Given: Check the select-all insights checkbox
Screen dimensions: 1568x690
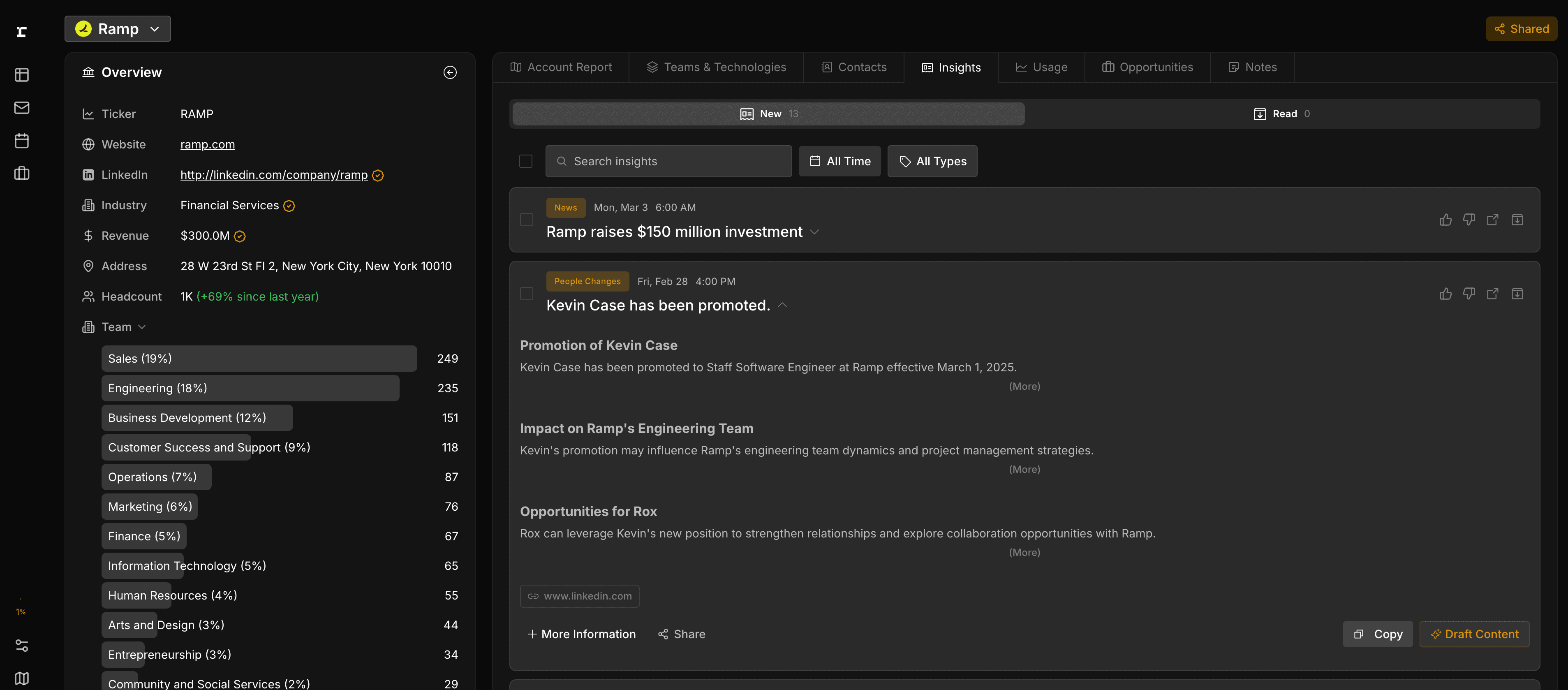Looking at the screenshot, I should tap(525, 161).
